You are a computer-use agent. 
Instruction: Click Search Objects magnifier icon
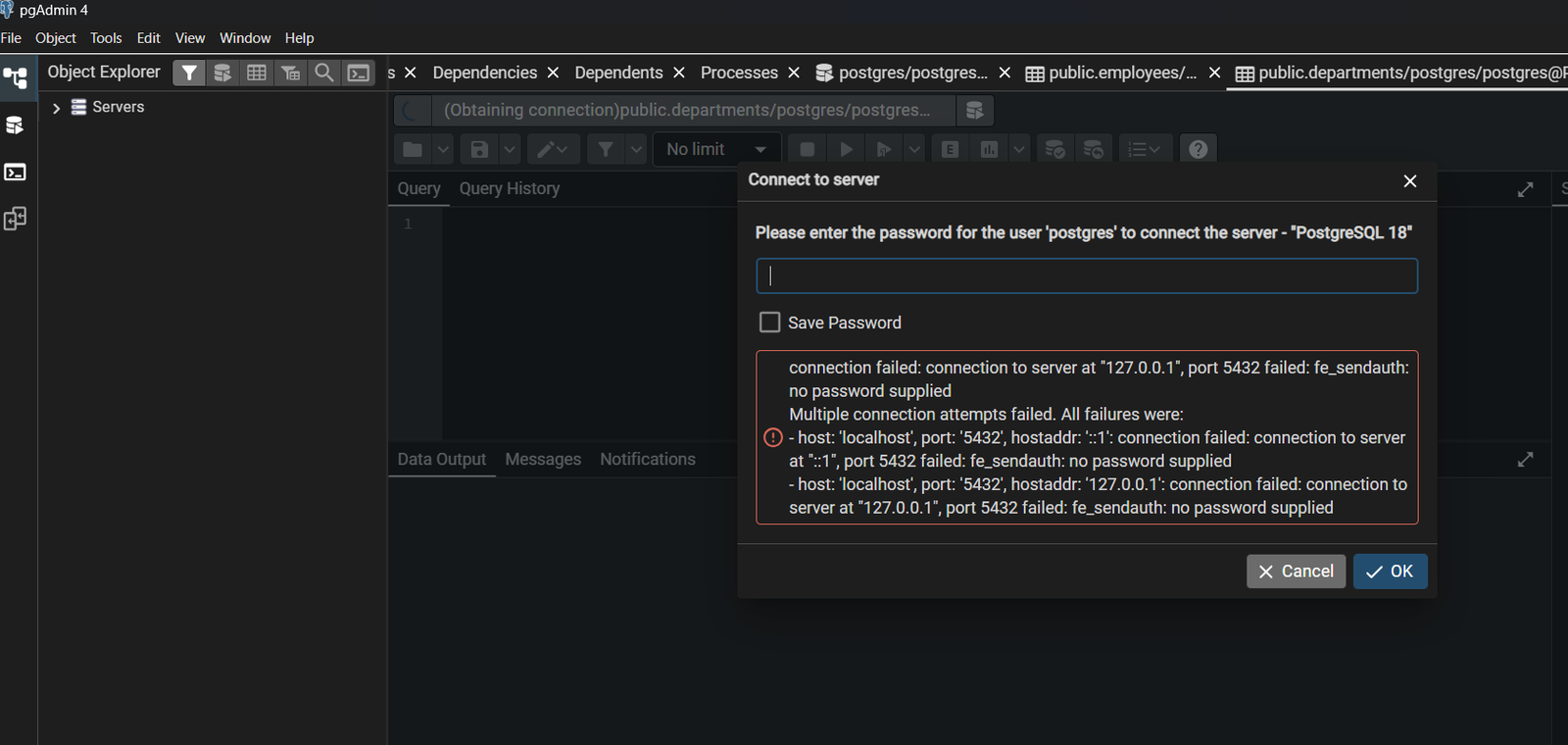point(323,73)
